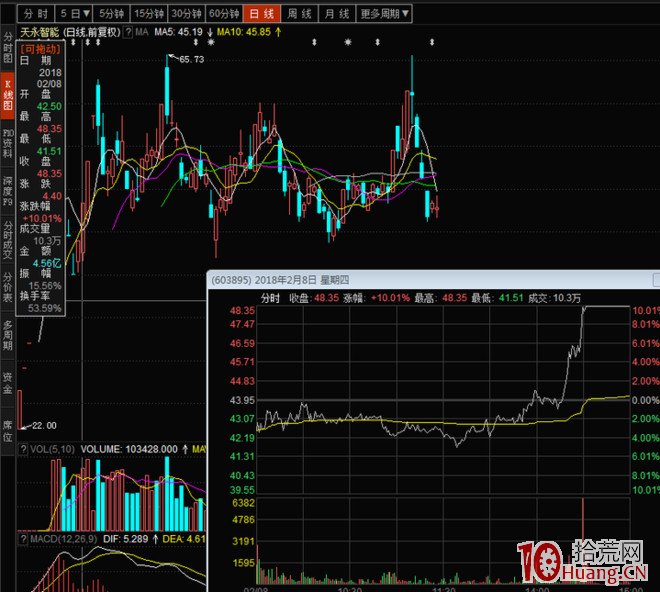Click the MA10: 45.85 readout
This screenshot has height=592, width=660.
click(244, 32)
